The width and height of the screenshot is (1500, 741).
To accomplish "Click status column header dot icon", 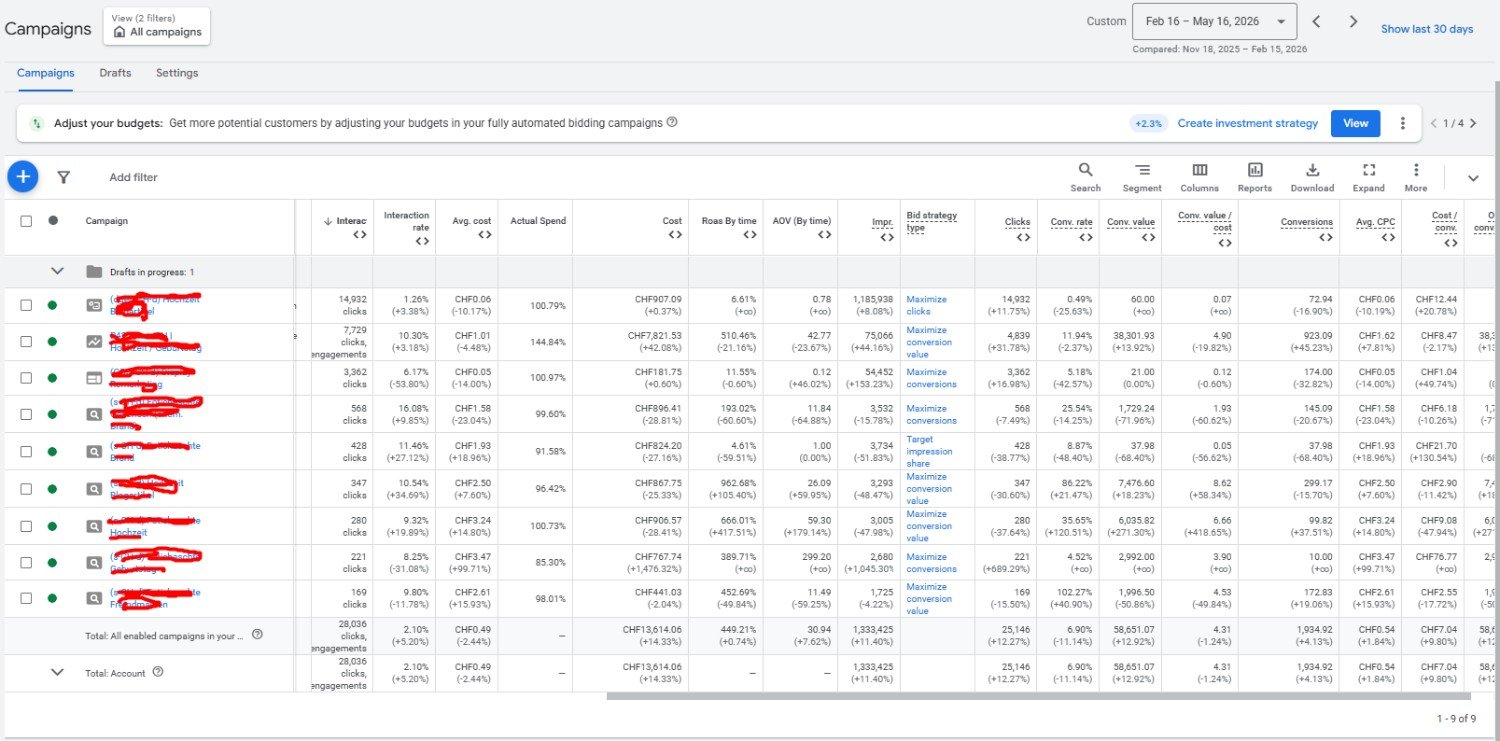I will click(x=53, y=221).
